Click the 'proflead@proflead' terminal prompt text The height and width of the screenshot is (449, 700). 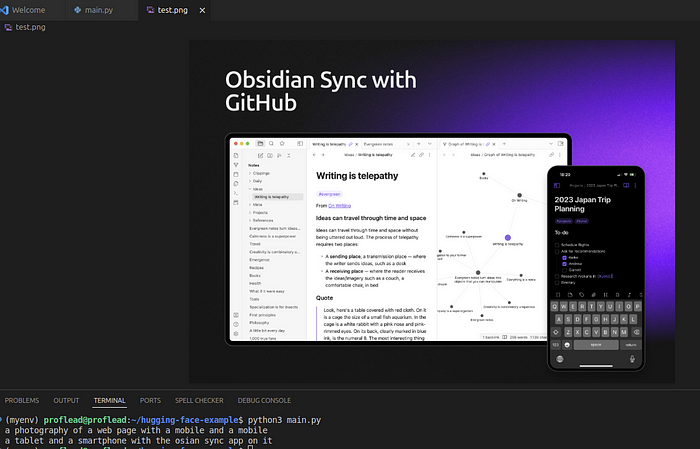coord(85,420)
